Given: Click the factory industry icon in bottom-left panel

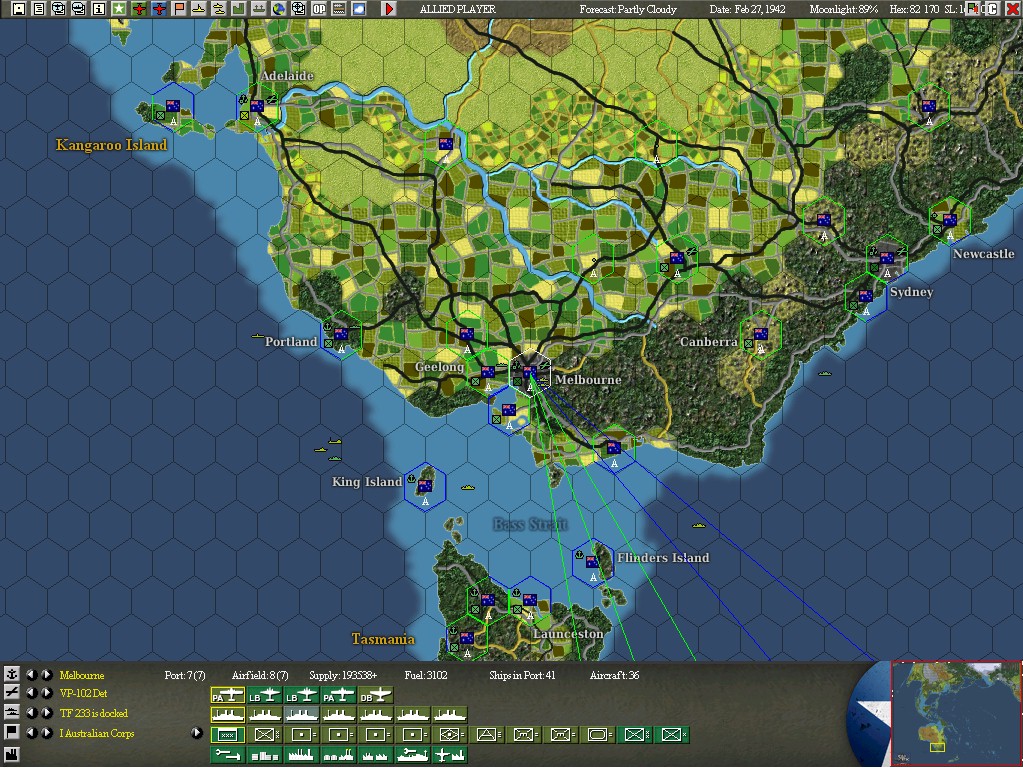Looking at the screenshot, I should (x=12, y=754).
